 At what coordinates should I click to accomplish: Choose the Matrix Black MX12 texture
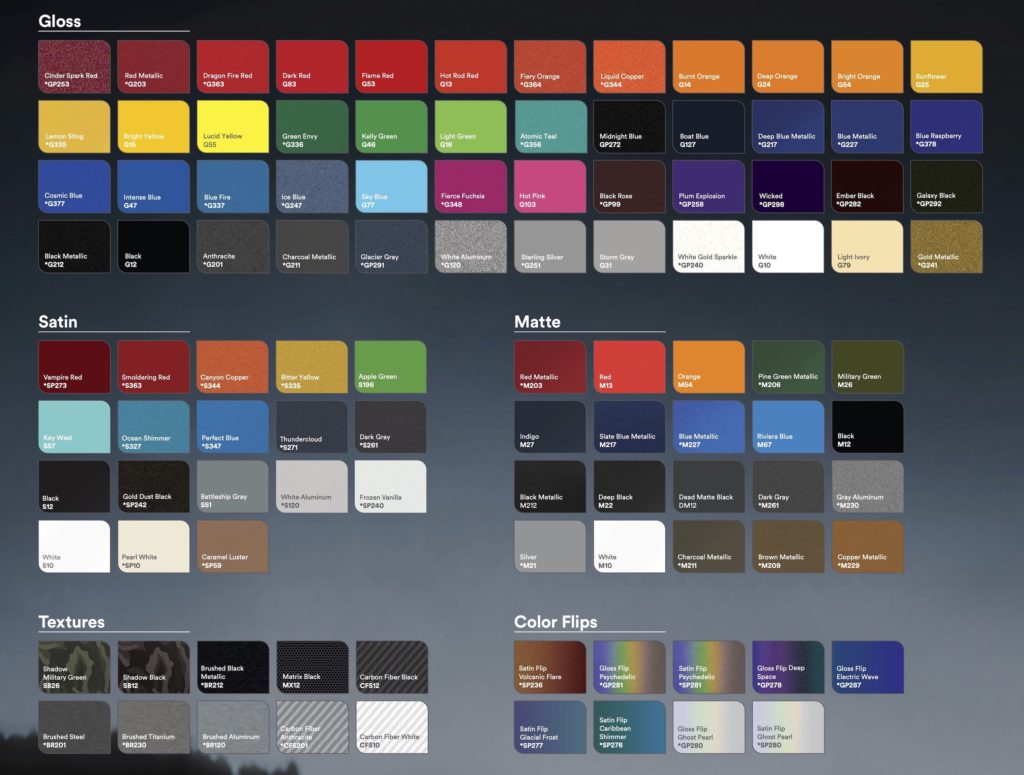coord(312,667)
